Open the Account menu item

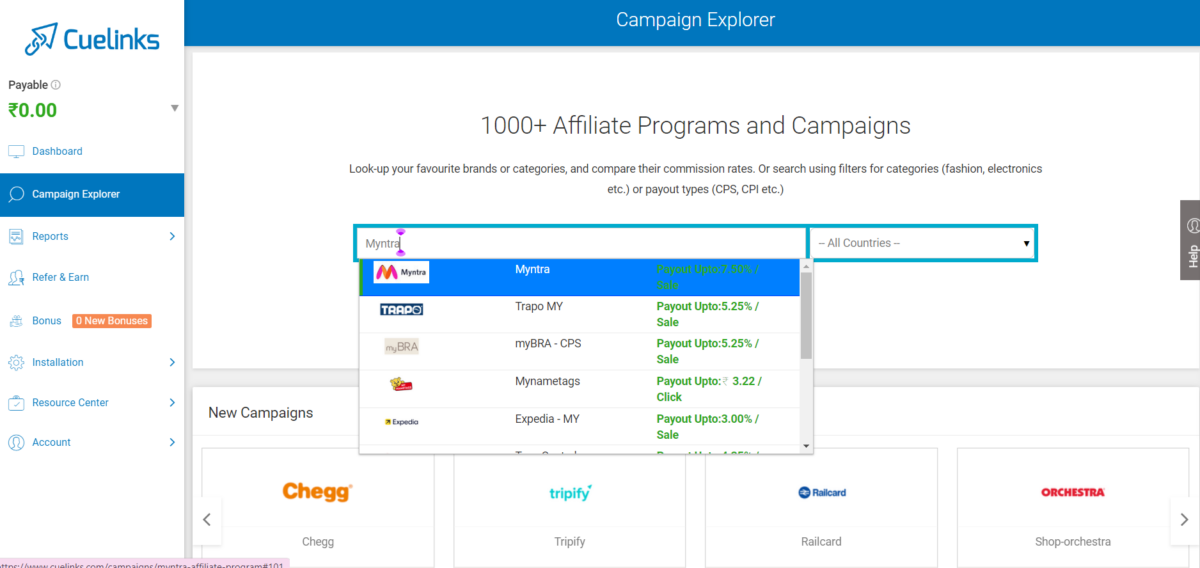[51, 442]
